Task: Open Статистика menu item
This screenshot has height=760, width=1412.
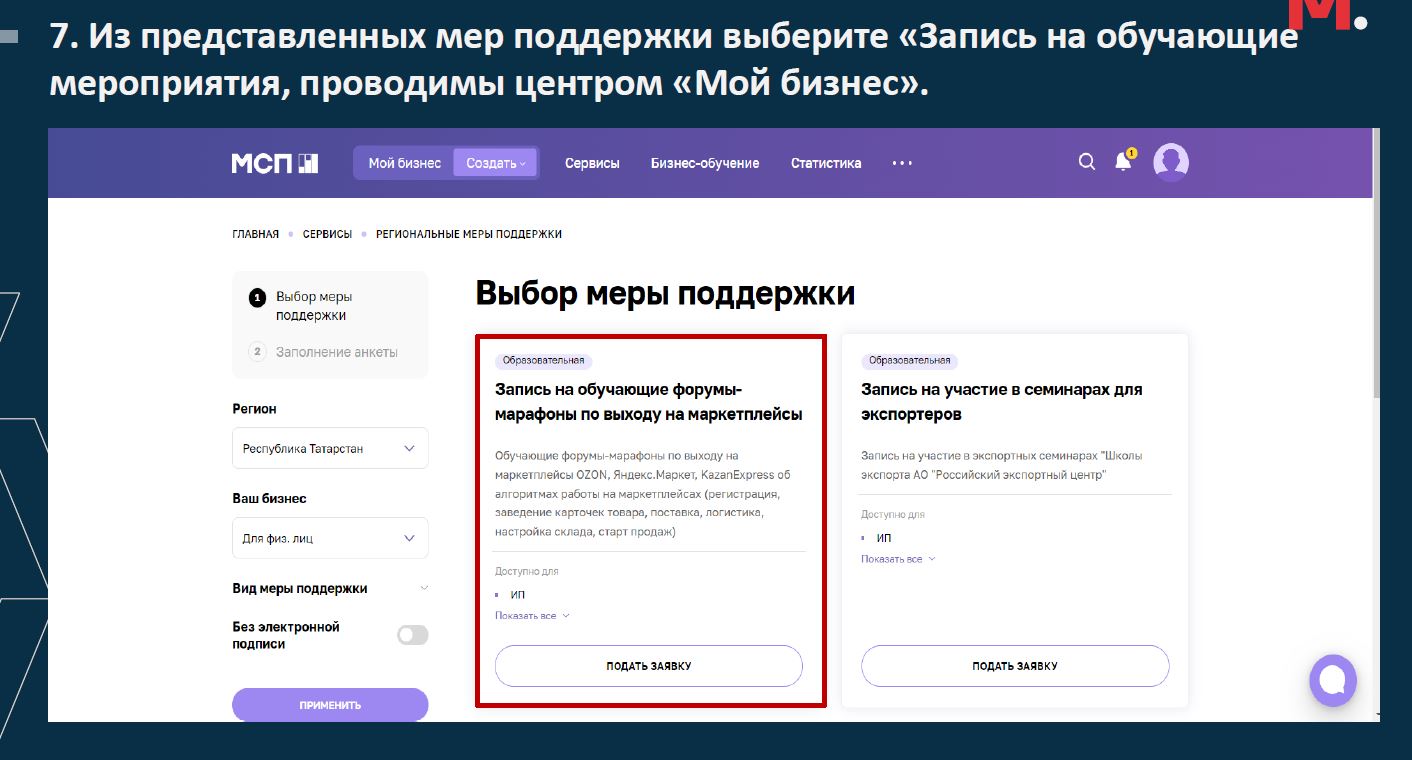Action: point(825,163)
